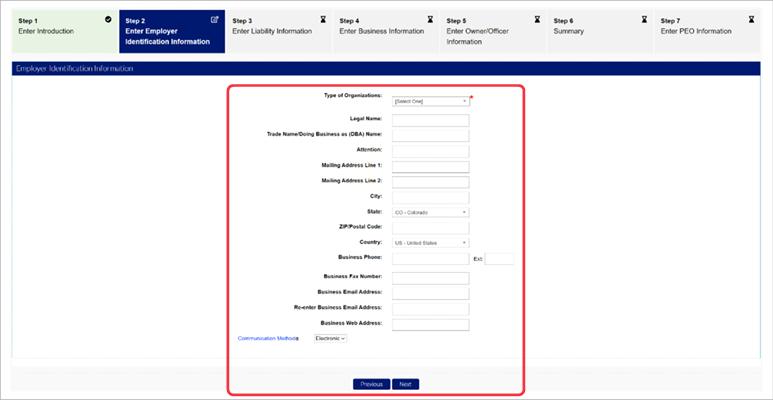Click the Step 1 completed checkmark icon
The width and height of the screenshot is (773, 400).
click(108, 19)
